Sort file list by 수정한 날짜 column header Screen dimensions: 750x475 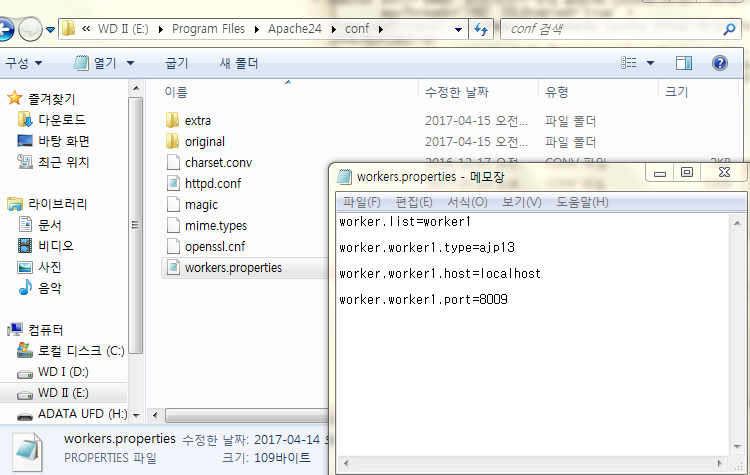tap(457, 92)
